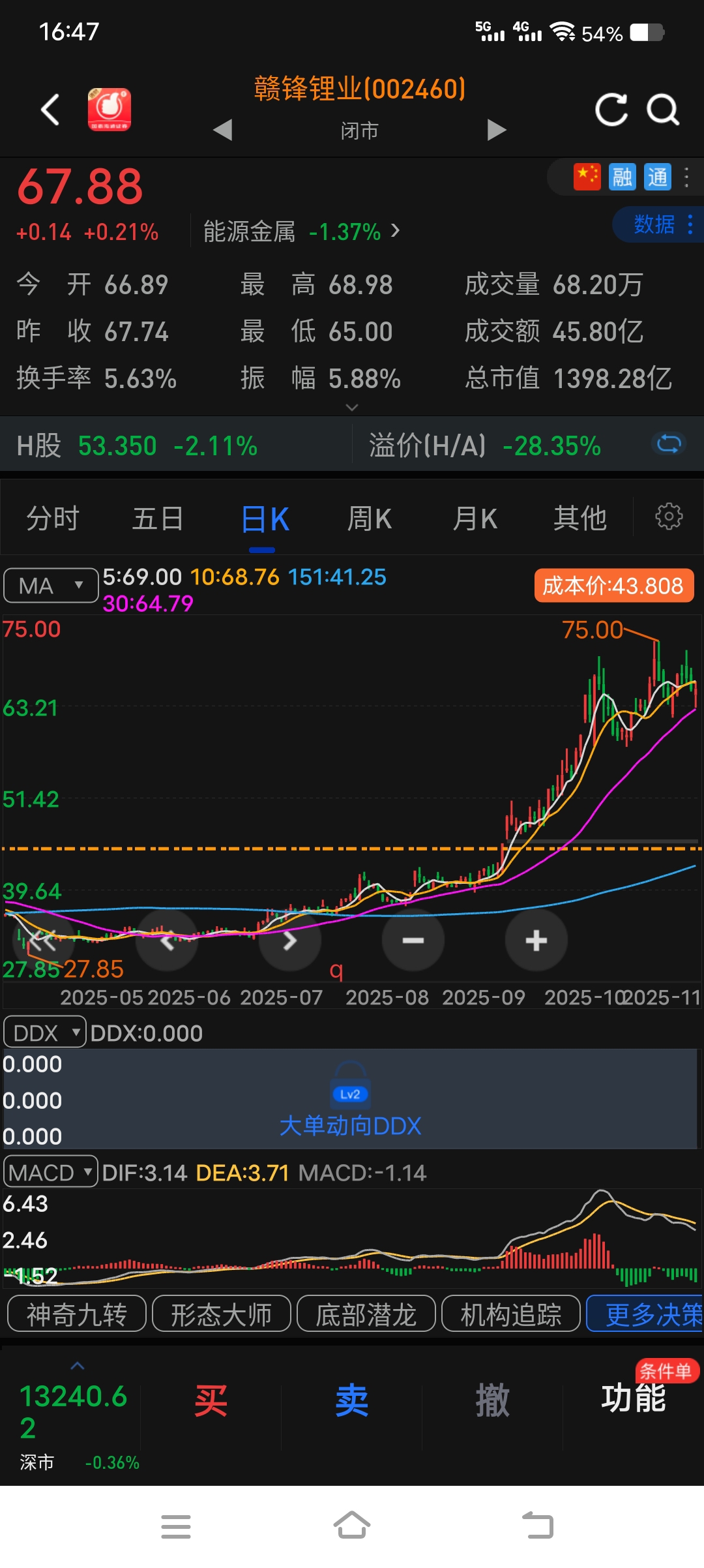This screenshot has width=704, height=1568.
Task: Open stock search magnifier icon
Action: [664, 110]
